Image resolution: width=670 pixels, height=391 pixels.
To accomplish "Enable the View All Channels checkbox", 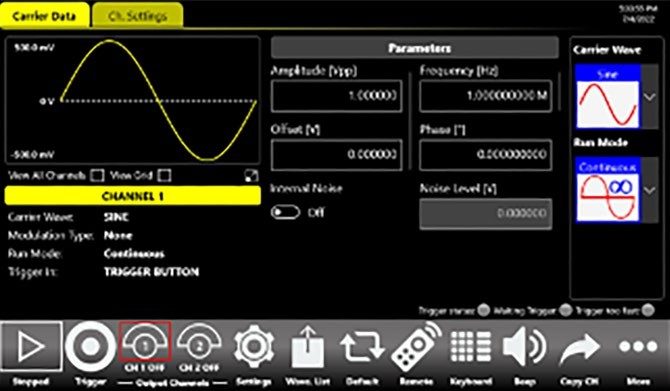I will coord(98,175).
